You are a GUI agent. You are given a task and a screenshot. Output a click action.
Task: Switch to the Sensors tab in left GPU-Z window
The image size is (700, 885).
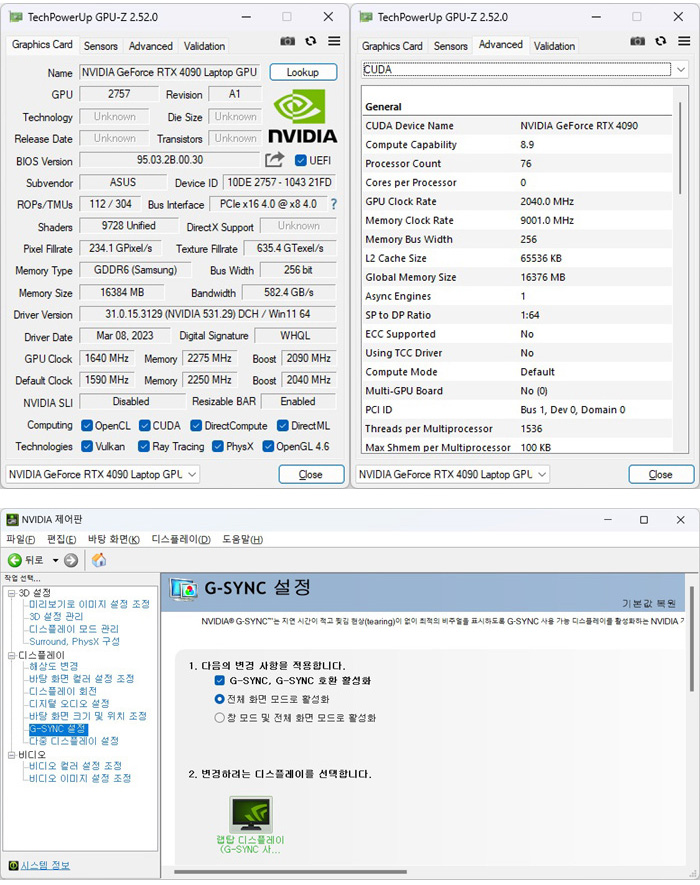[100, 46]
